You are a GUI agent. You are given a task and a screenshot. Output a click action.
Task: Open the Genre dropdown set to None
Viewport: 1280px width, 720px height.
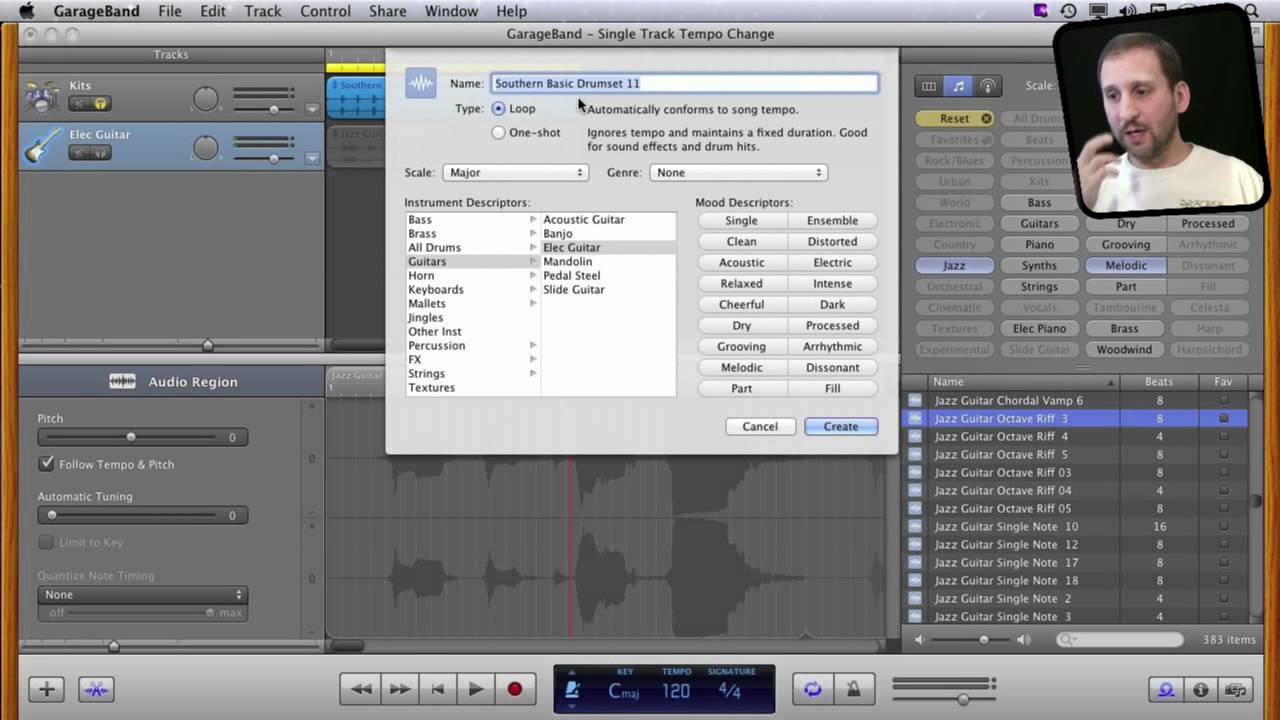click(738, 173)
